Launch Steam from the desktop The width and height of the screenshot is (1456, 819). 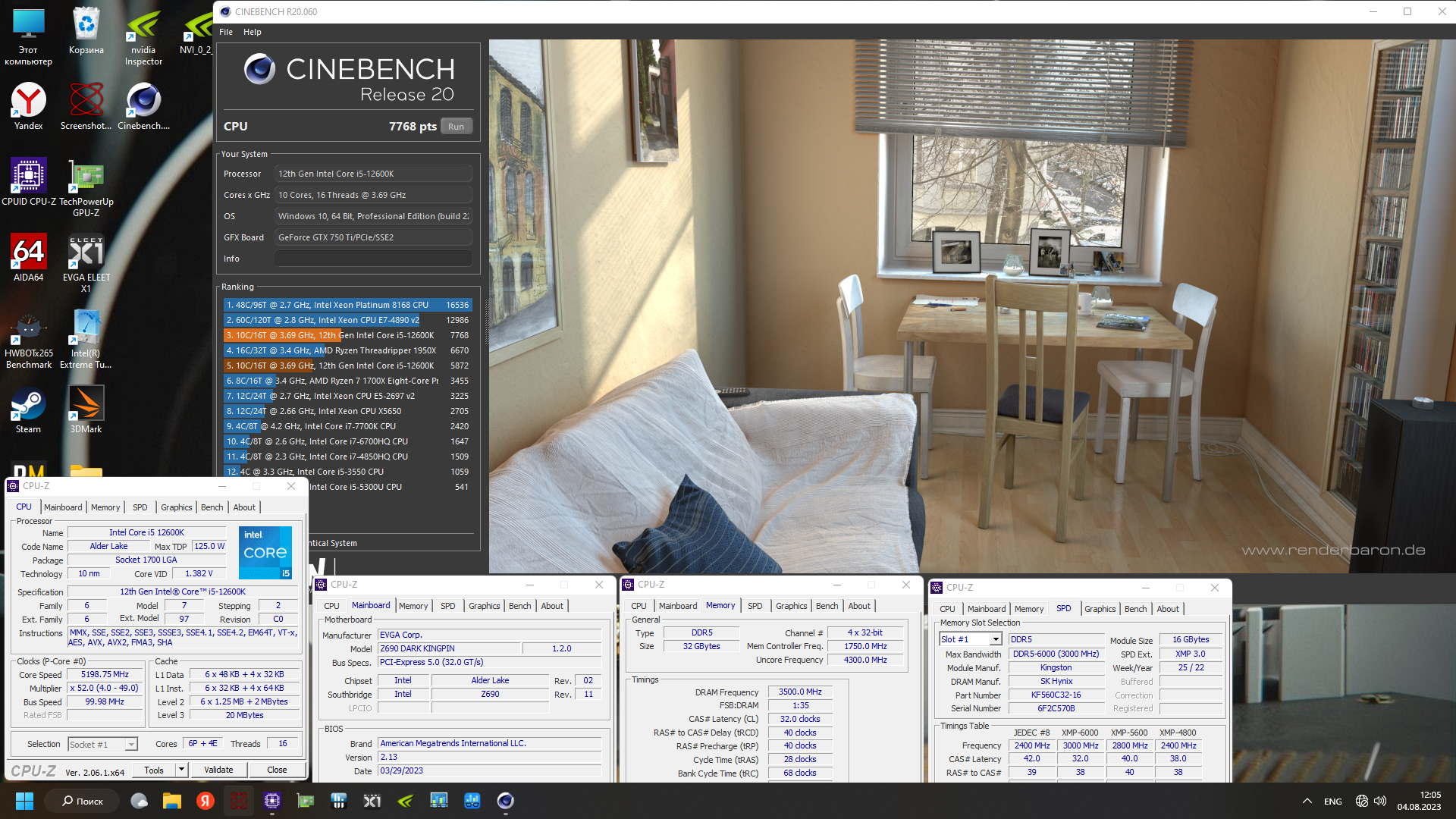coord(29,409)
